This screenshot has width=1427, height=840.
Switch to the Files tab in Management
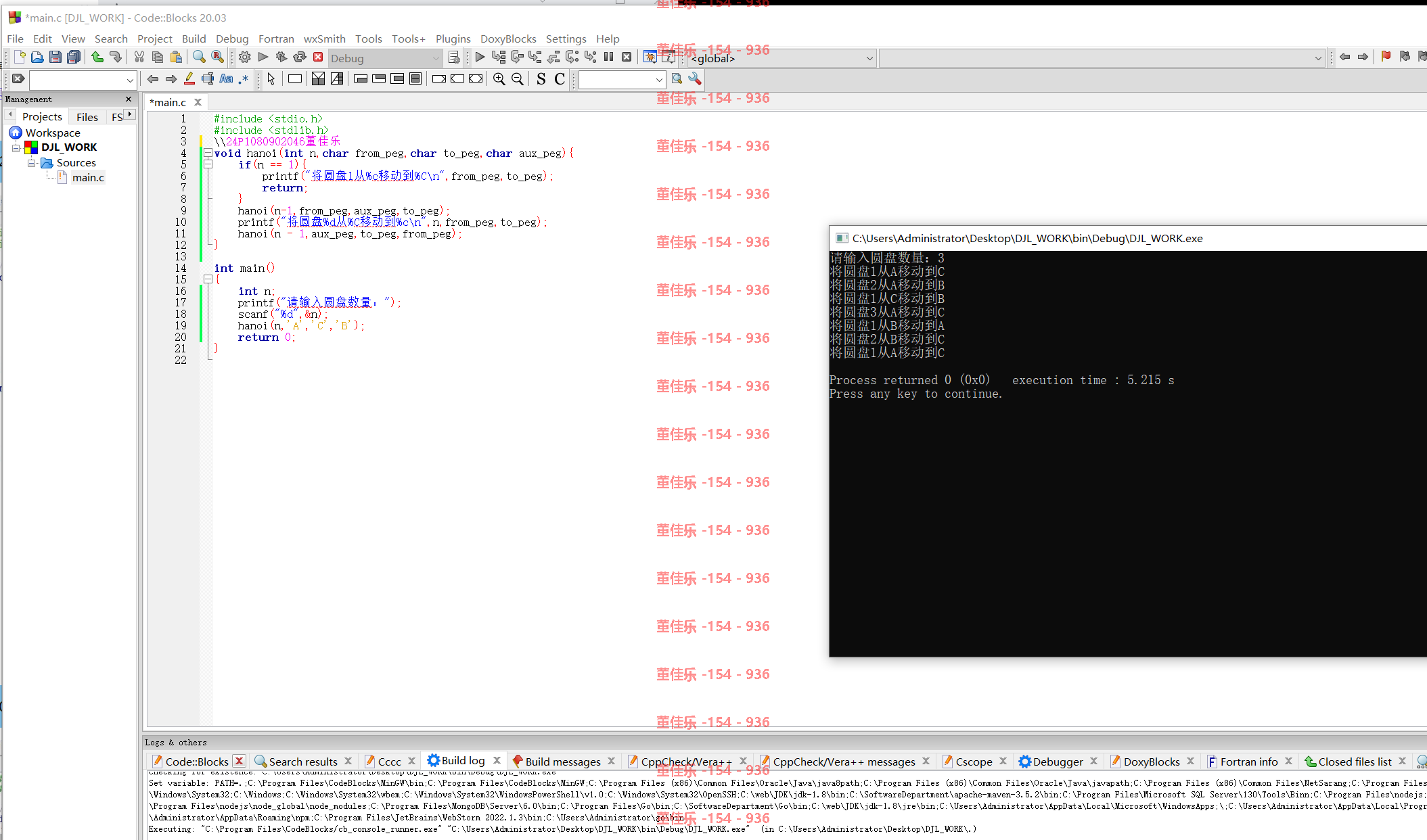87,117
